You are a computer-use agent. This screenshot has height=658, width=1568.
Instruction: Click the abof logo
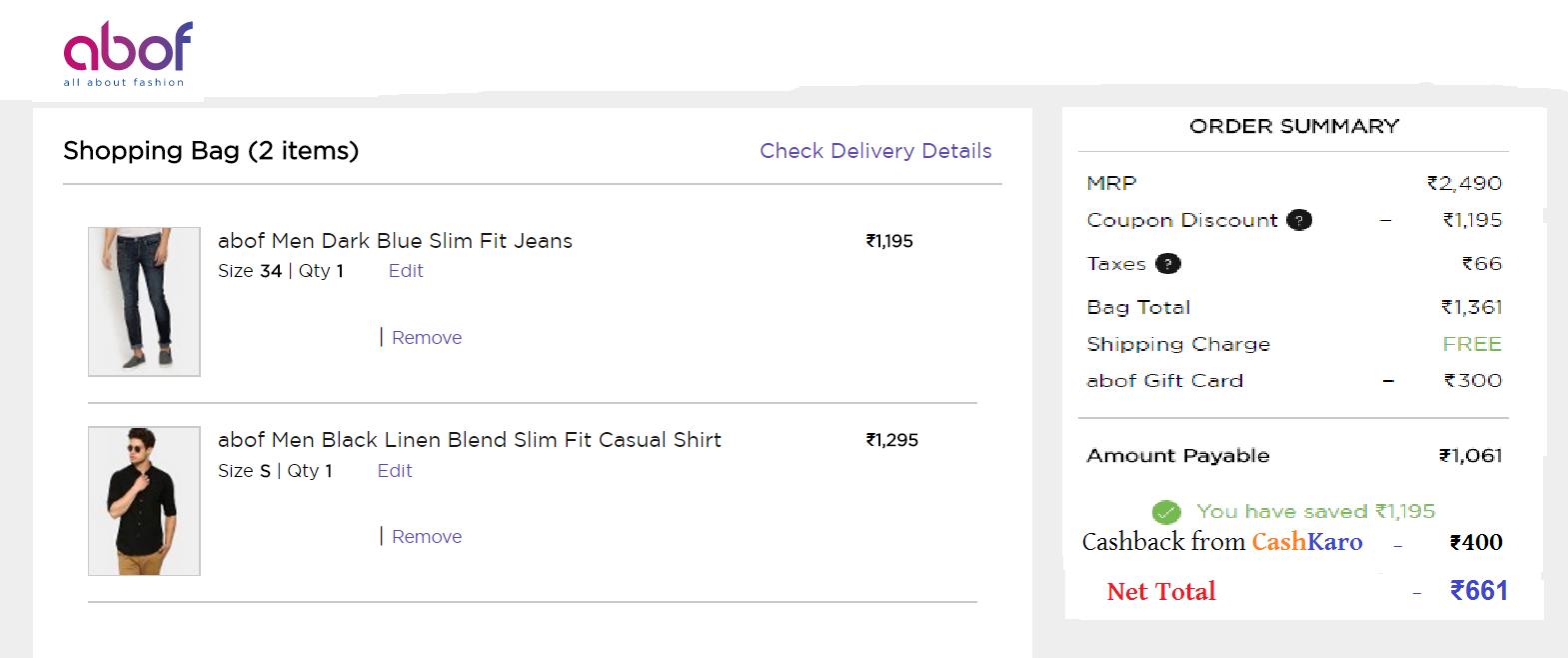pos(128,54)
